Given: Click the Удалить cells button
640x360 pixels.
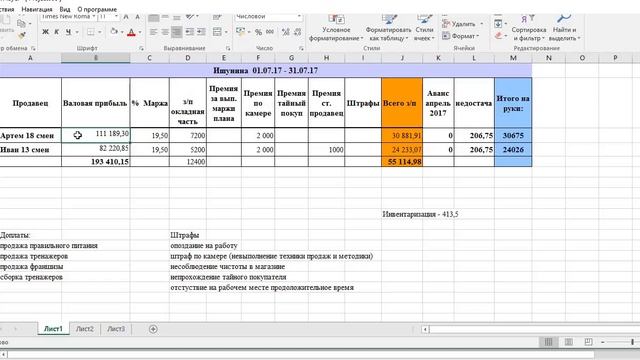Looking at the screenshot, I should point(459,24).
